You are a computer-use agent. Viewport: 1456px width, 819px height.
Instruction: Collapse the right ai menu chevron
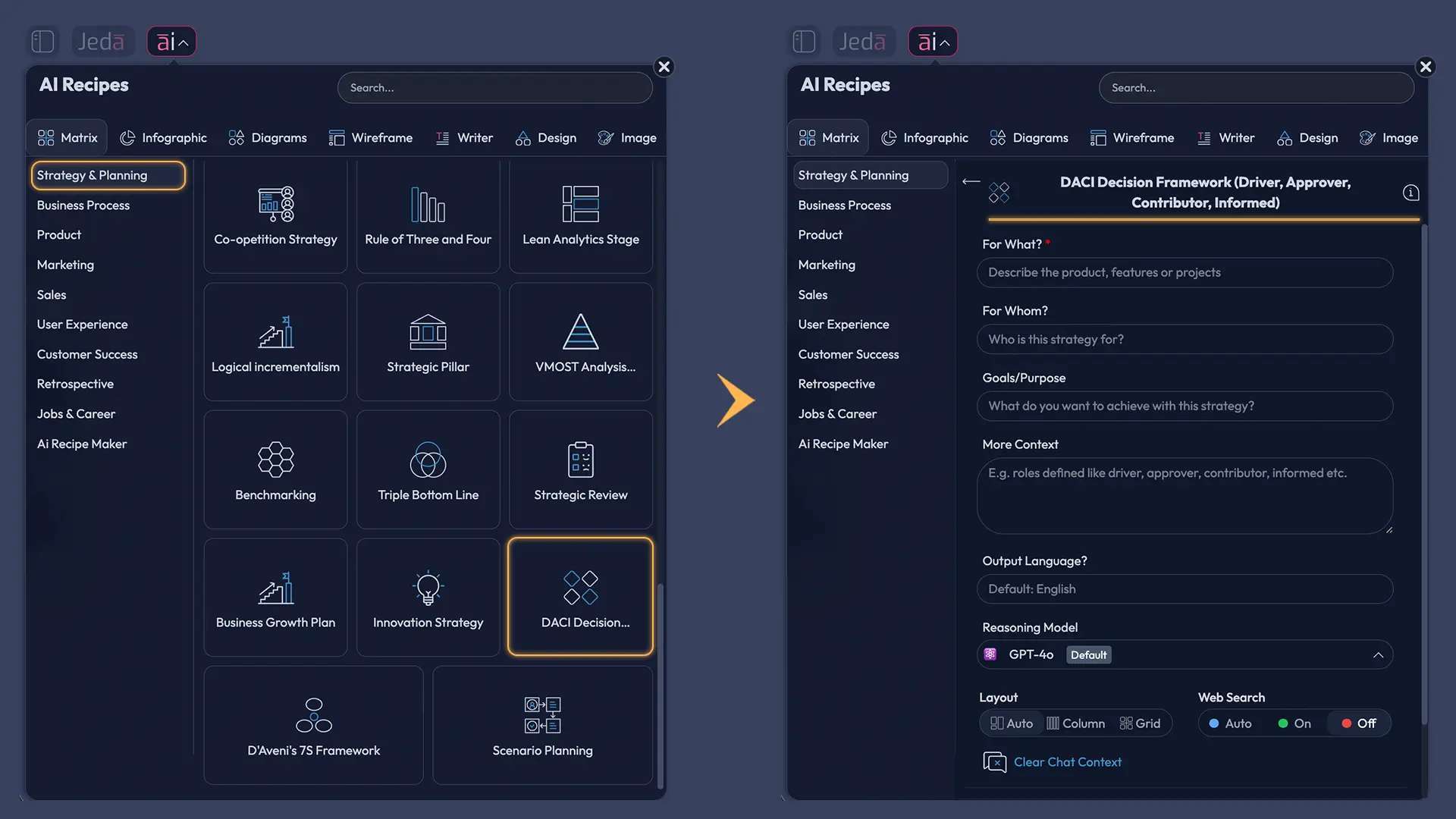coord(945,43)
